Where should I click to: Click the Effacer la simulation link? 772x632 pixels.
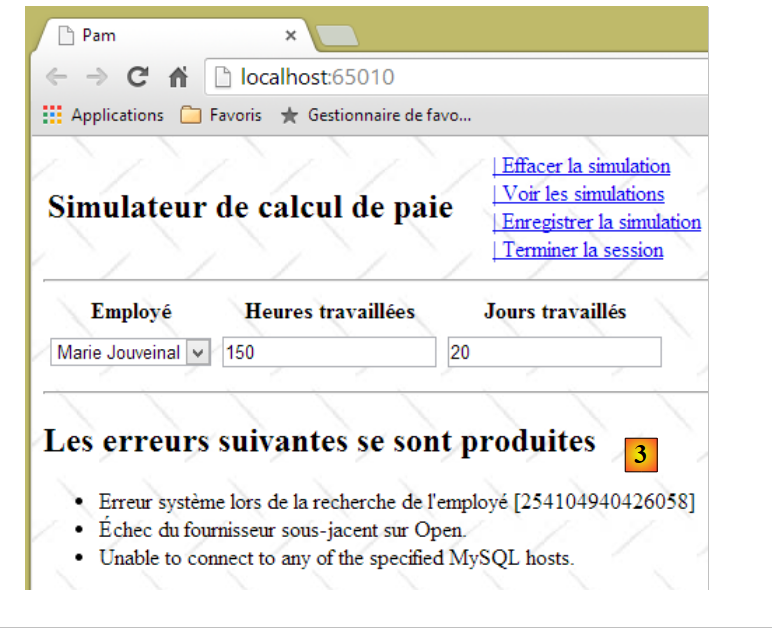tap(584, 166)
